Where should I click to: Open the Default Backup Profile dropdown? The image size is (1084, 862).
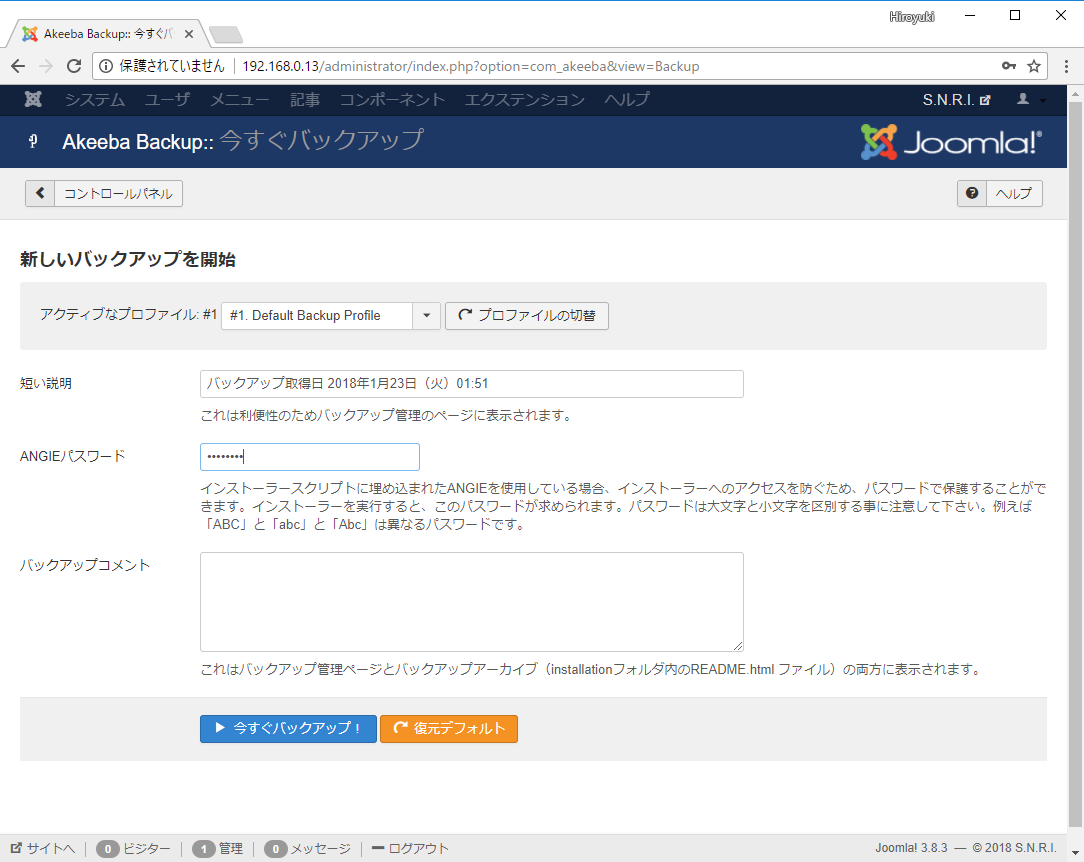coord(330,316)
